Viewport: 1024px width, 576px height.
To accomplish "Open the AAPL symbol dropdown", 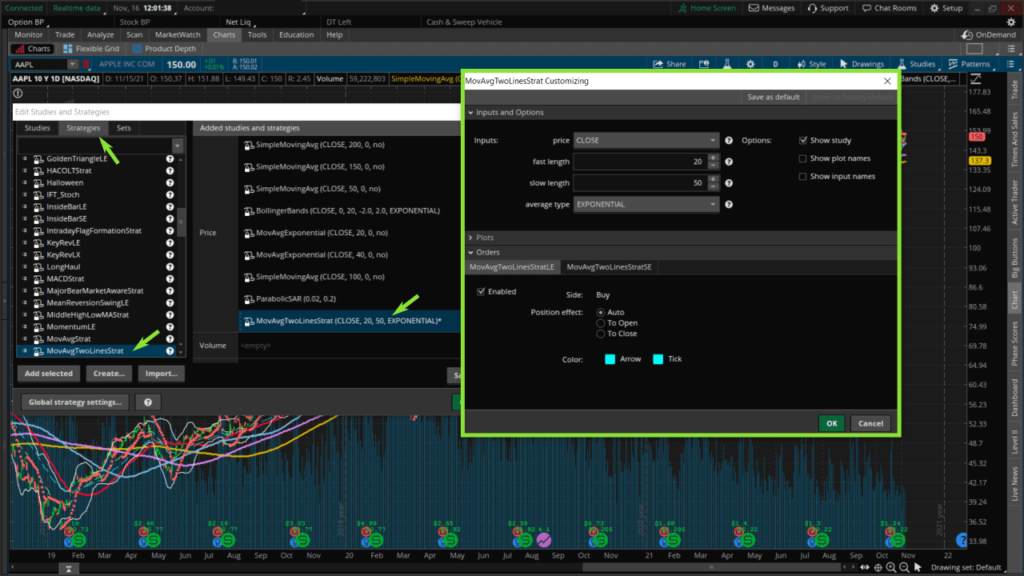I will (x=72, y=65).
